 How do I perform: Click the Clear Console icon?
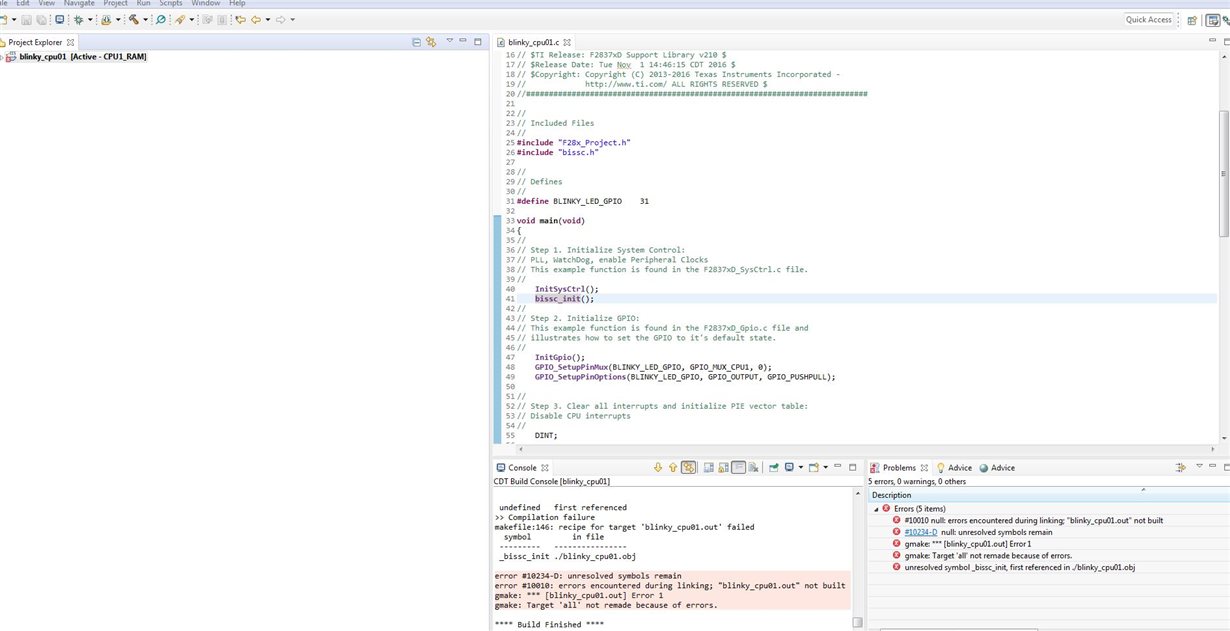754,467
